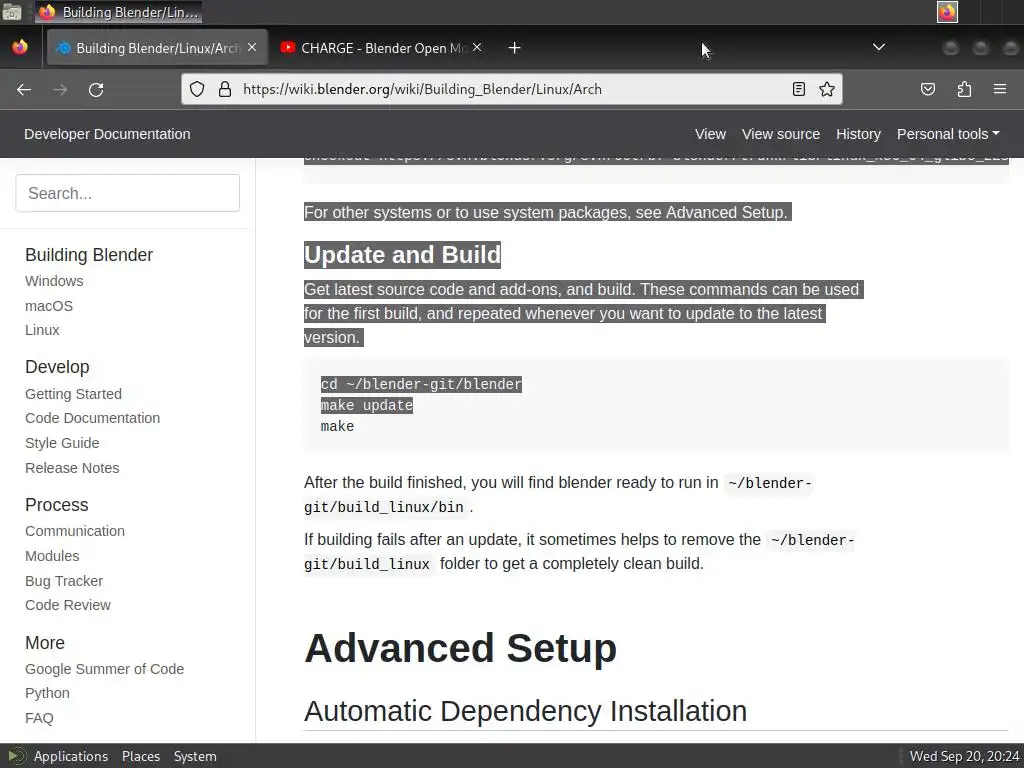Image resolution: width=1024 pixels, height=768 pixels.
Task: Open the Develop sidebar heading
Action: click(57, 367)
